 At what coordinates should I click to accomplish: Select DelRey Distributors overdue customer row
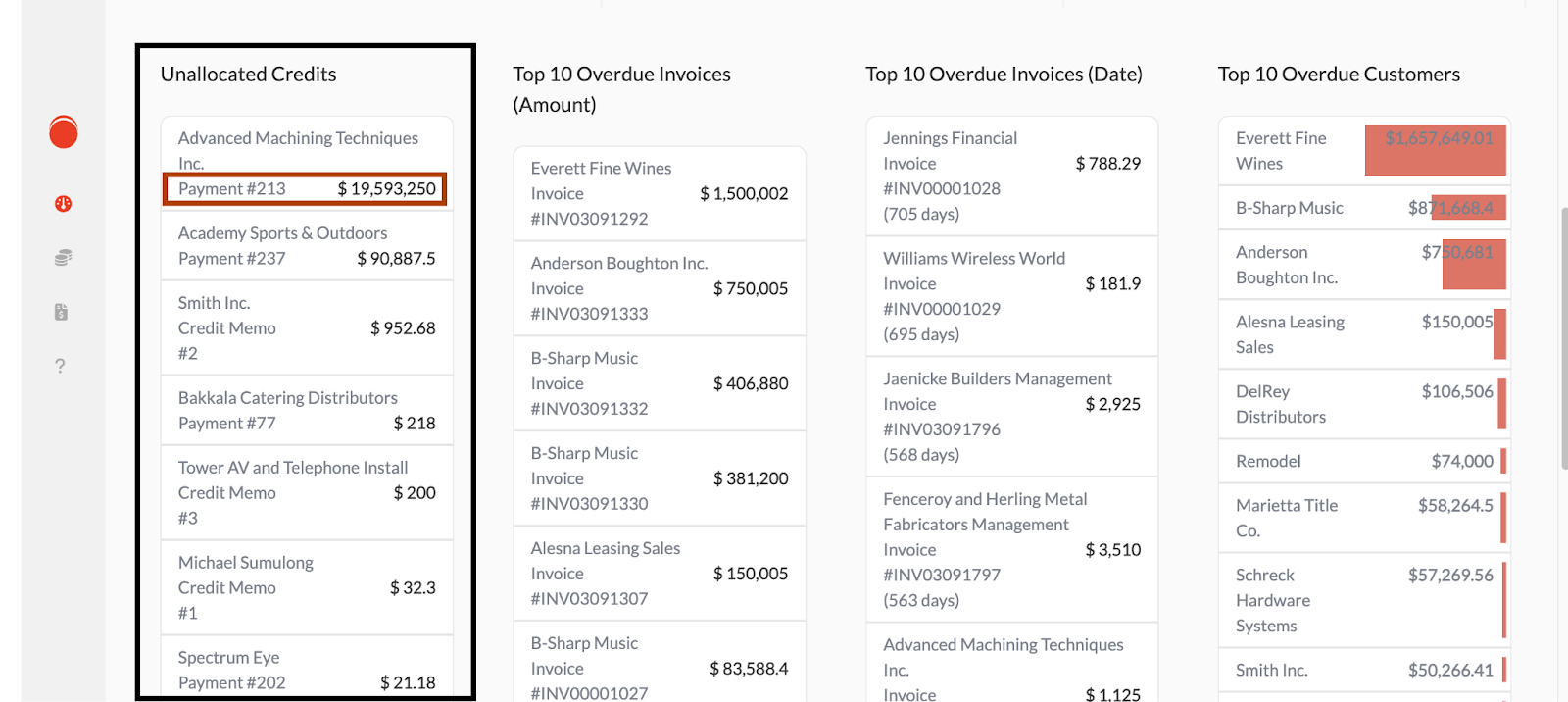(1364, 404)
